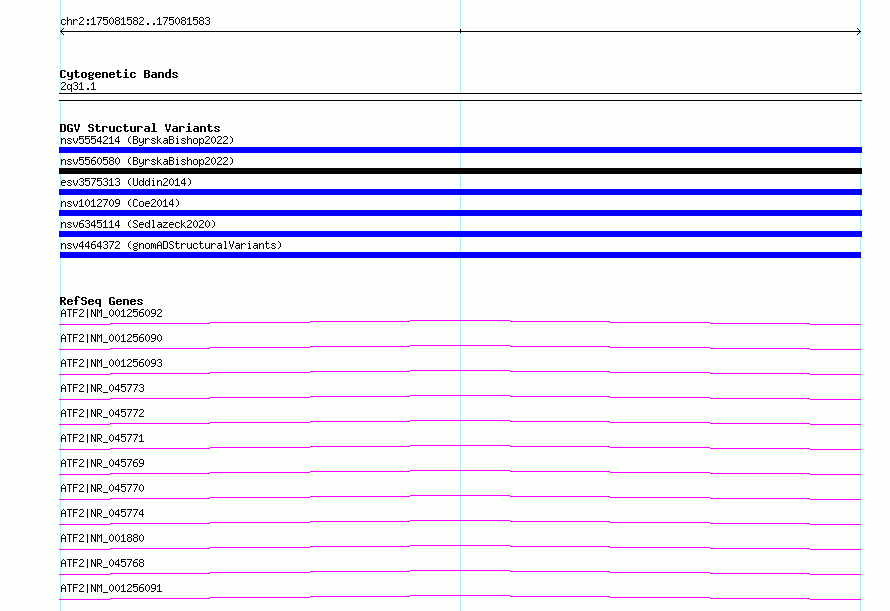Open variant nsv5560580 (ByrskaBishop2022) label

147,161
